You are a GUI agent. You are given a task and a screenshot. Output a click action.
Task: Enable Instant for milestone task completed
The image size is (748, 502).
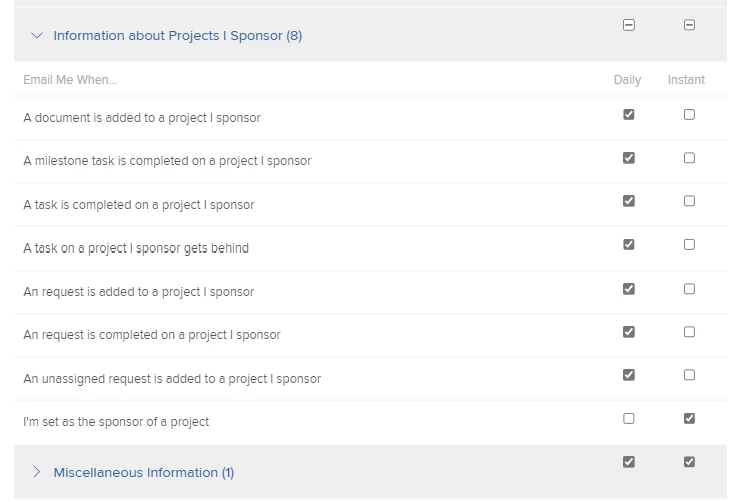pyautogui.click(x=689, y=158)
